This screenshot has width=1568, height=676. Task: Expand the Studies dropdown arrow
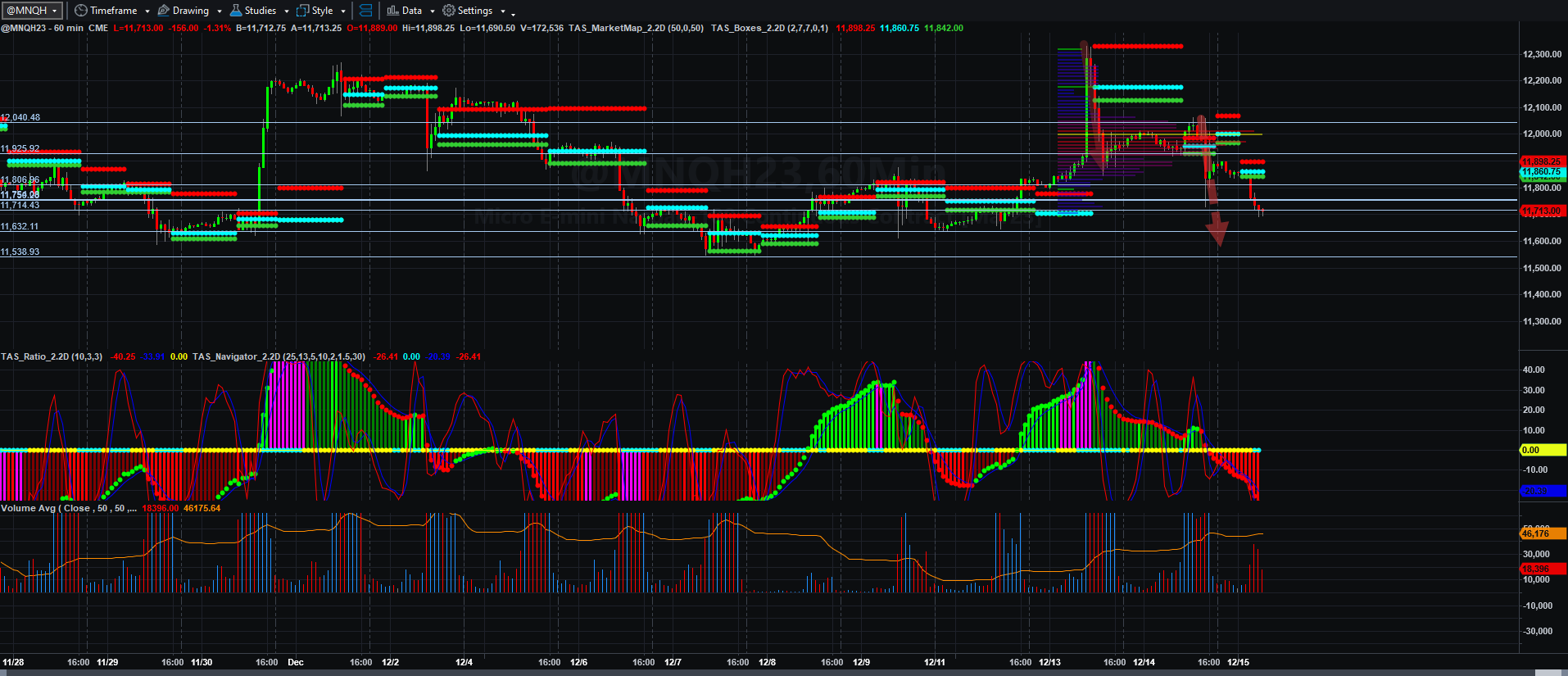(287, 11)
